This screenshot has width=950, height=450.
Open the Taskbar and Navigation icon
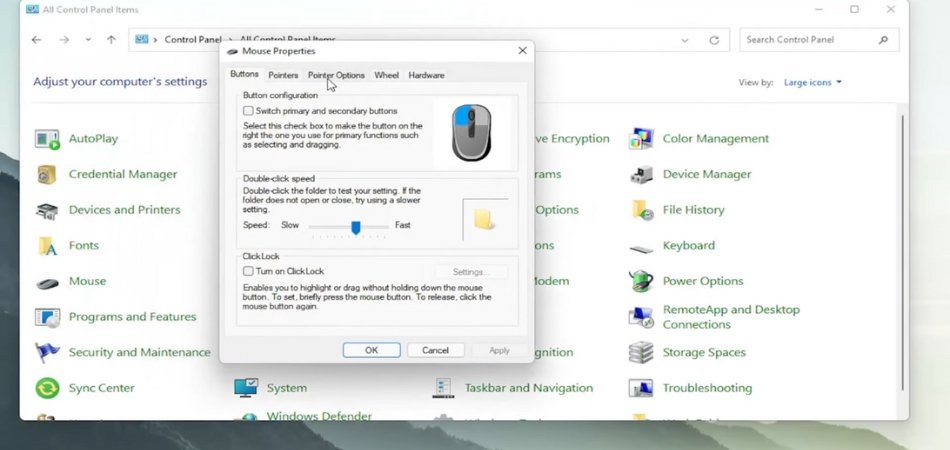point(443,388)
